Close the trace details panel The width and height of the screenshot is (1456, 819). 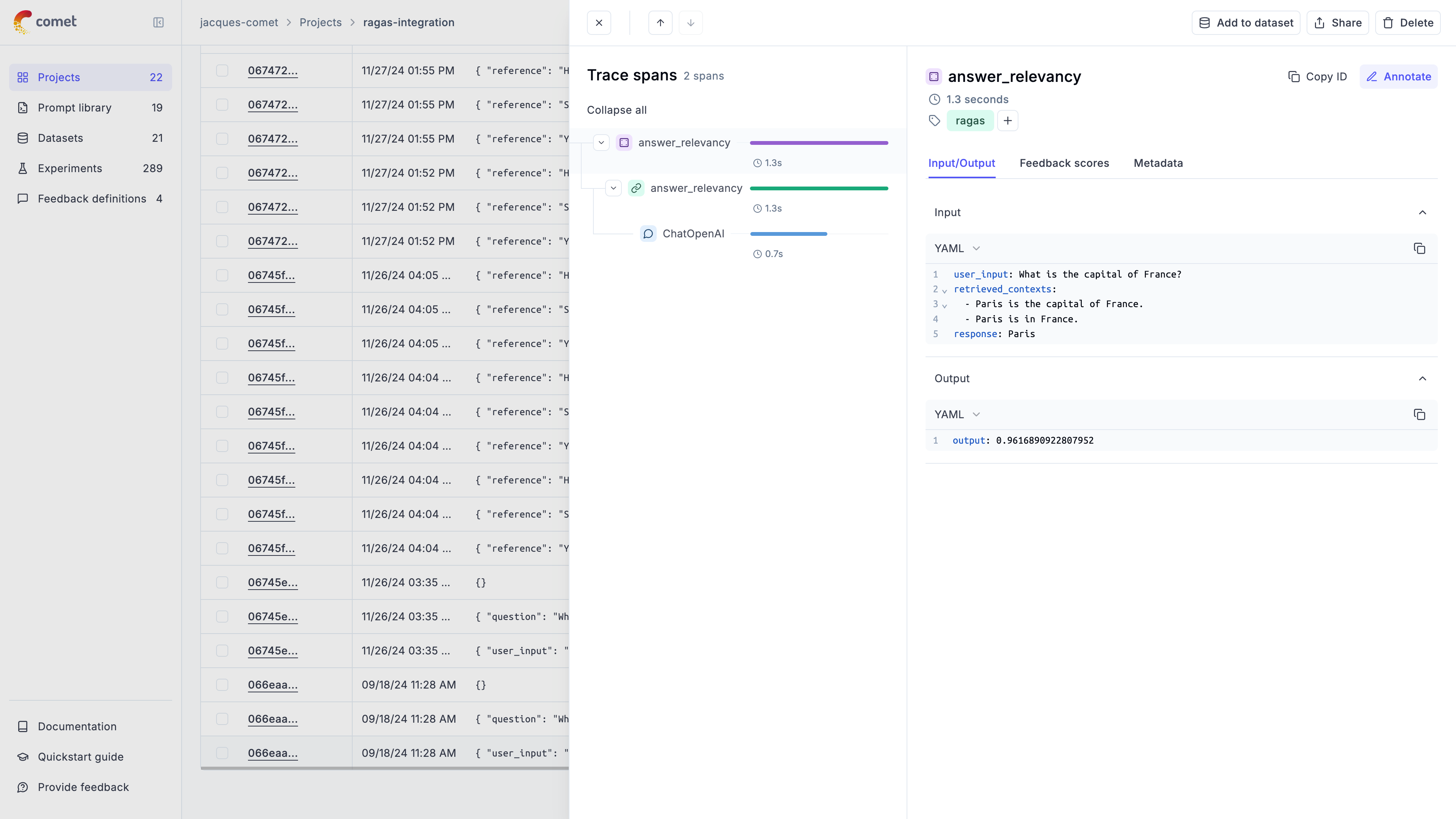coord(599,23)
